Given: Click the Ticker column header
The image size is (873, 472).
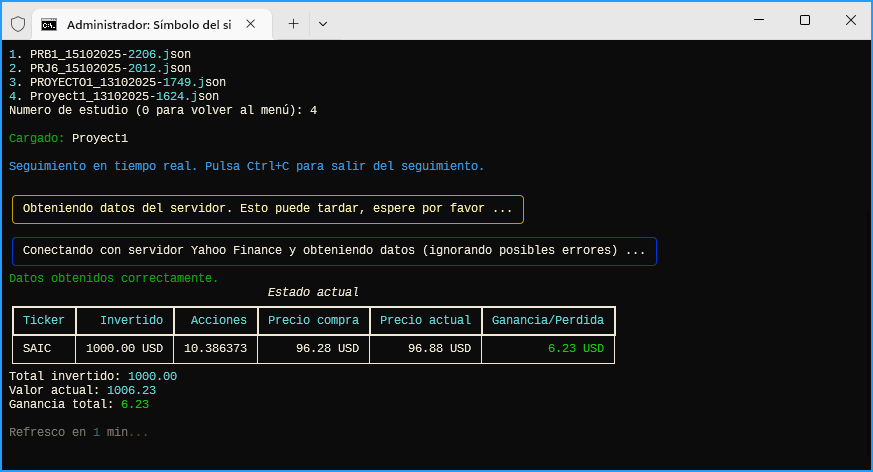Looking at the screenshot, I should tap(44, 321).
